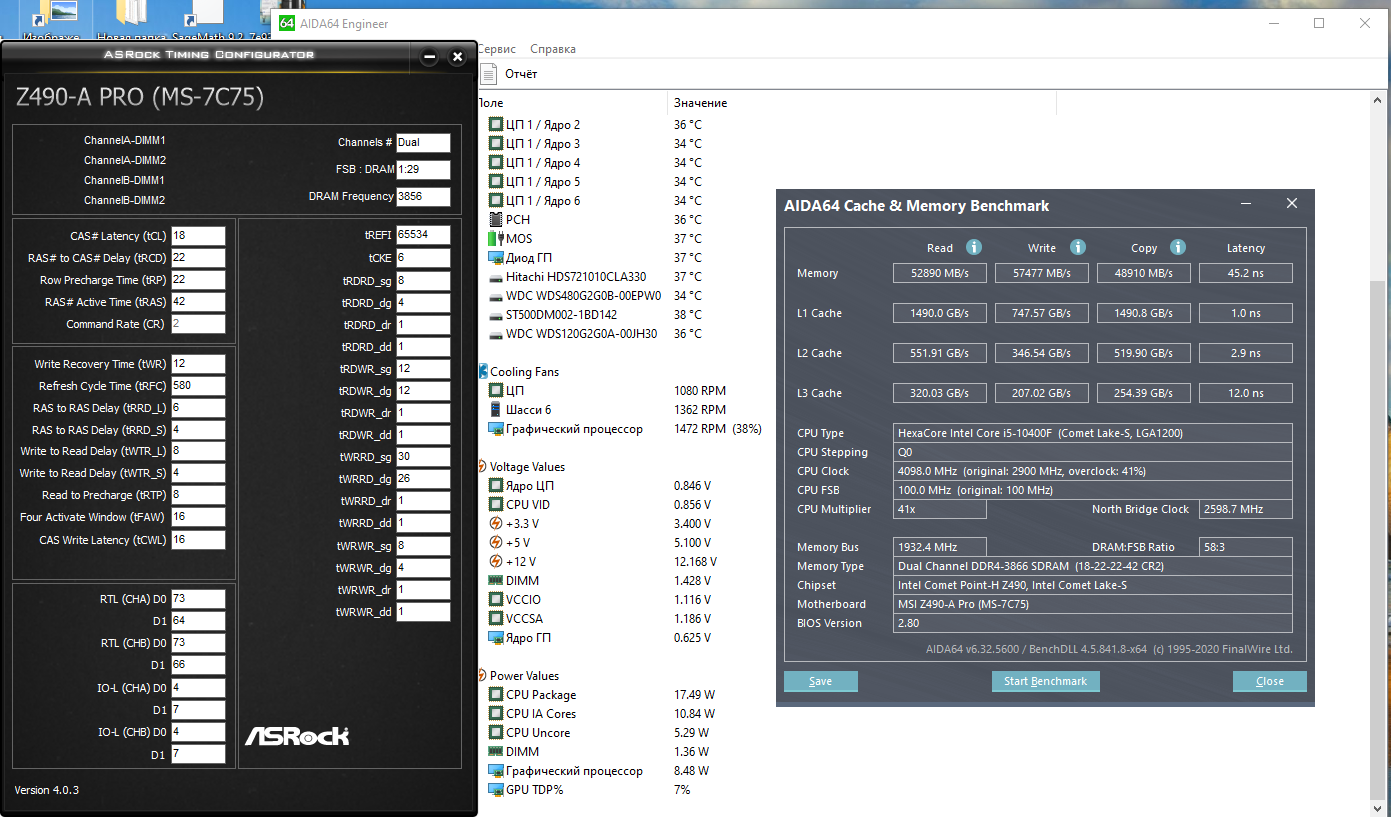Screen dimensions: 1391x817
Task: Click the Row Precharge Time (tRP) field
Action: [198, 280]
